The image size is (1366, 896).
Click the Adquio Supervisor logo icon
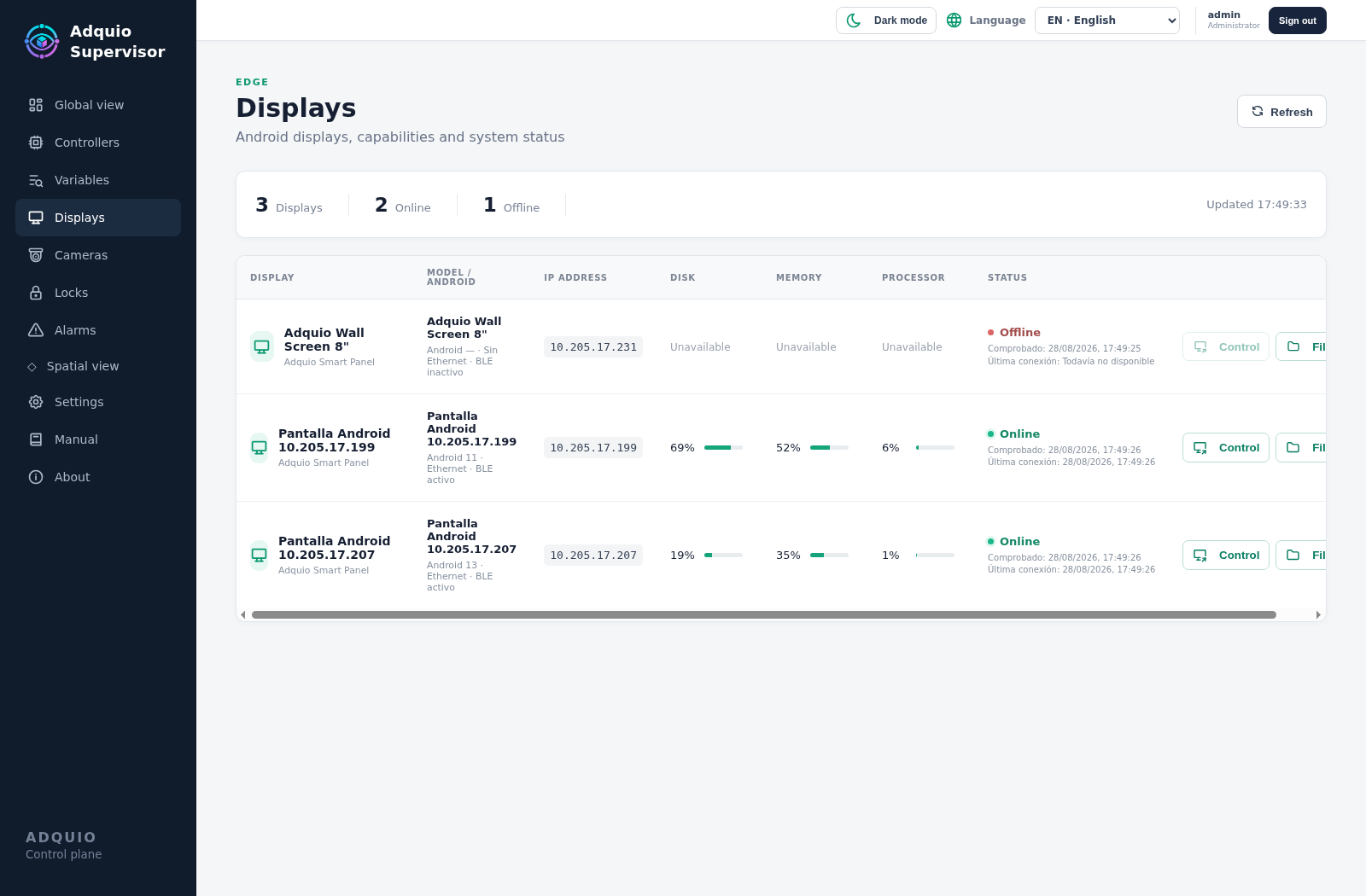coord(42,41)
